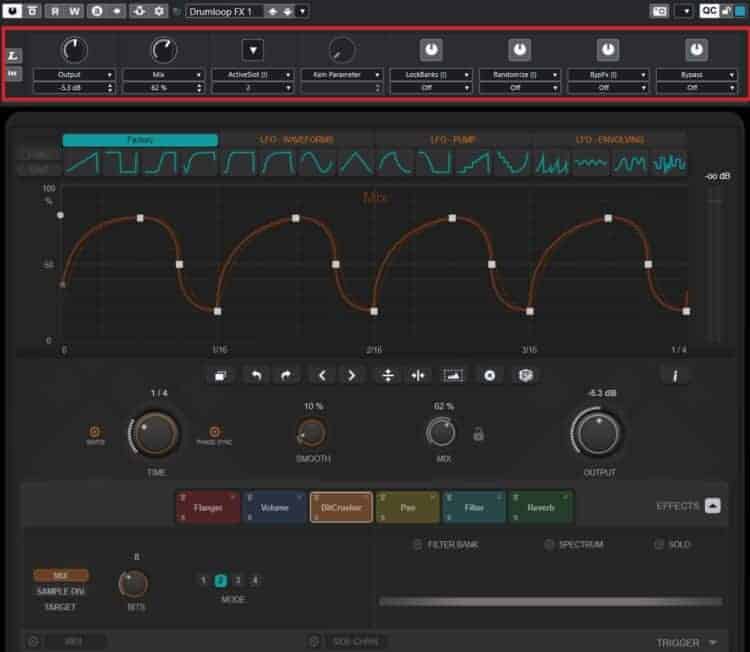Choose the triangle wave waveform preset
Image resolution: width=750 pixels, height=652 pixels.
pos(356,163)
